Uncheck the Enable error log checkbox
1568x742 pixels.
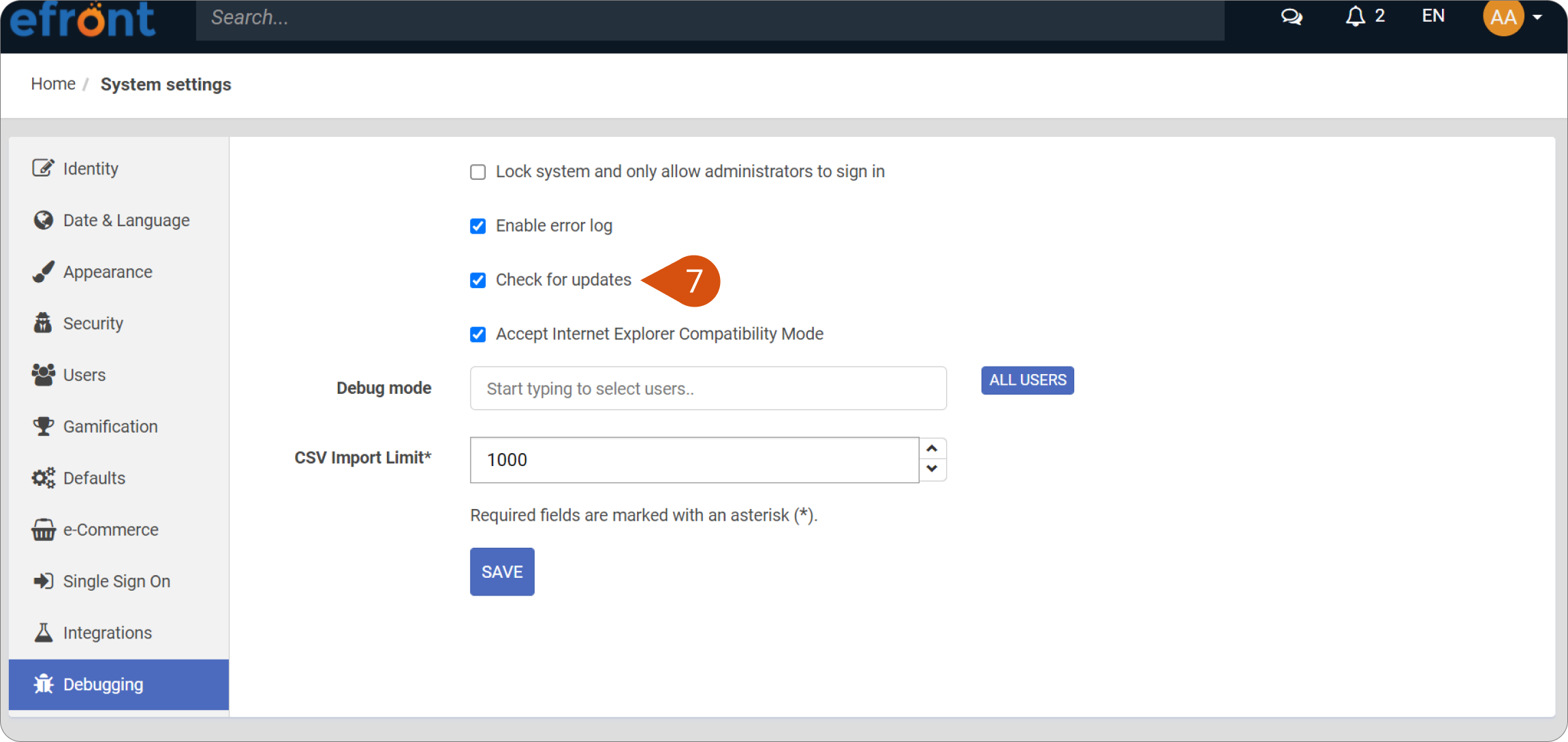coord(478,226)
